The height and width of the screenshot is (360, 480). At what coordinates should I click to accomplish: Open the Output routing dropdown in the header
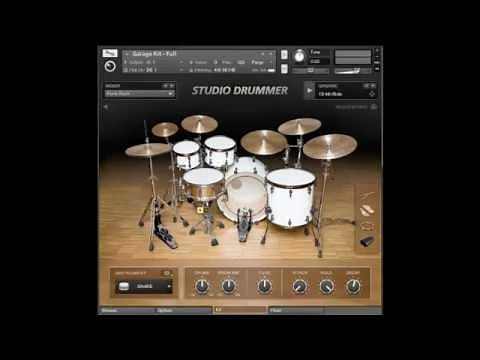(153, 62)
